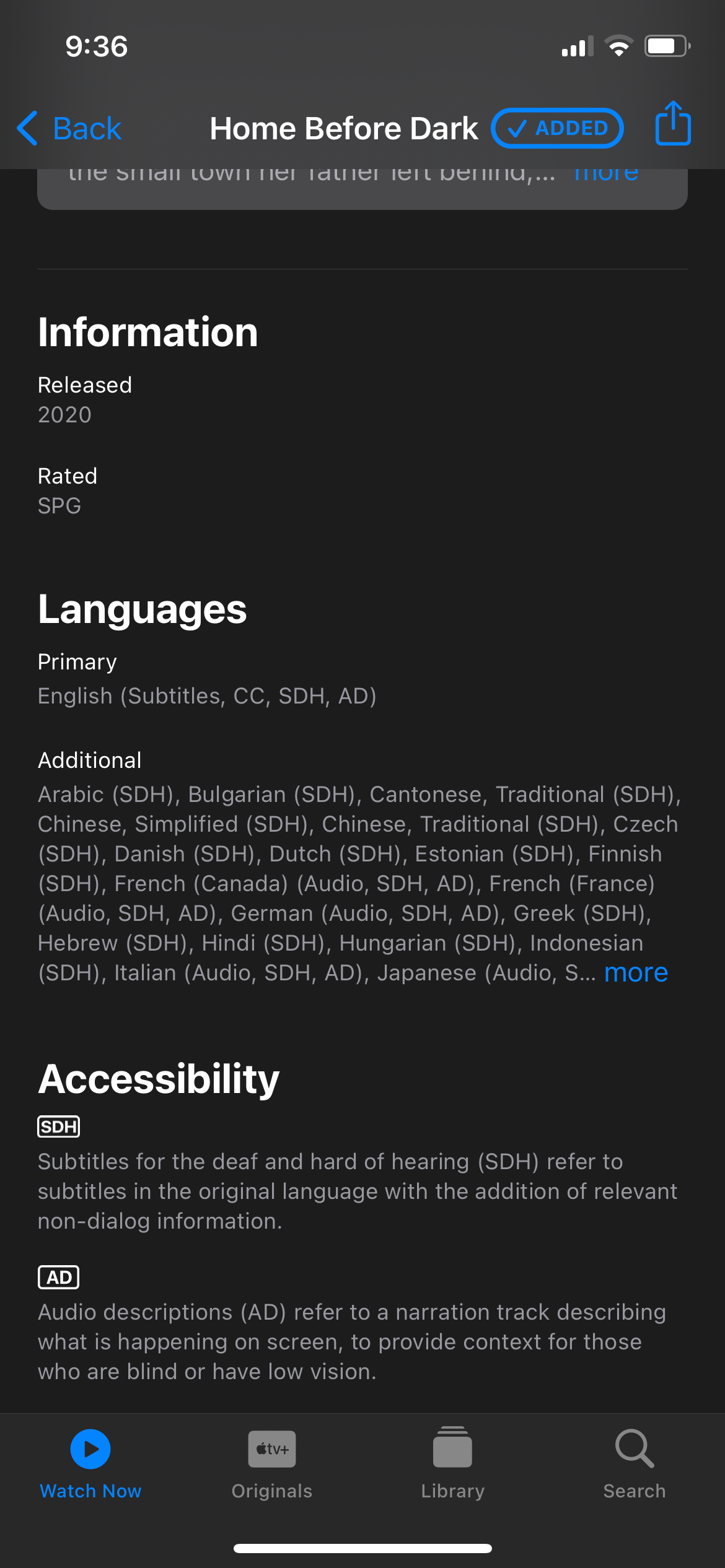
Task: Tap the Search magnifying glass icon
Action: point(634,1448)
